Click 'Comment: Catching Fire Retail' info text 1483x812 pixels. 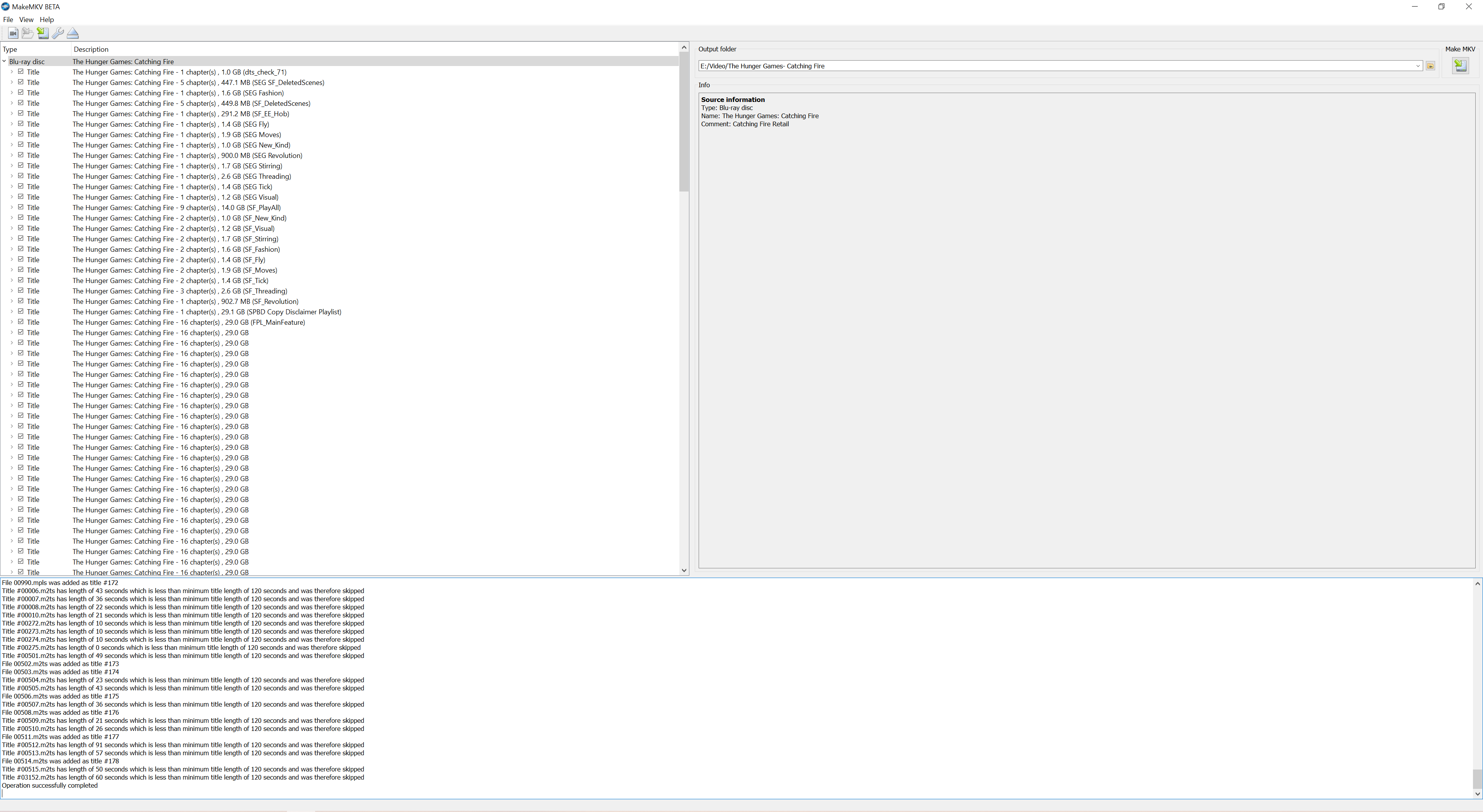coord(745,124)
